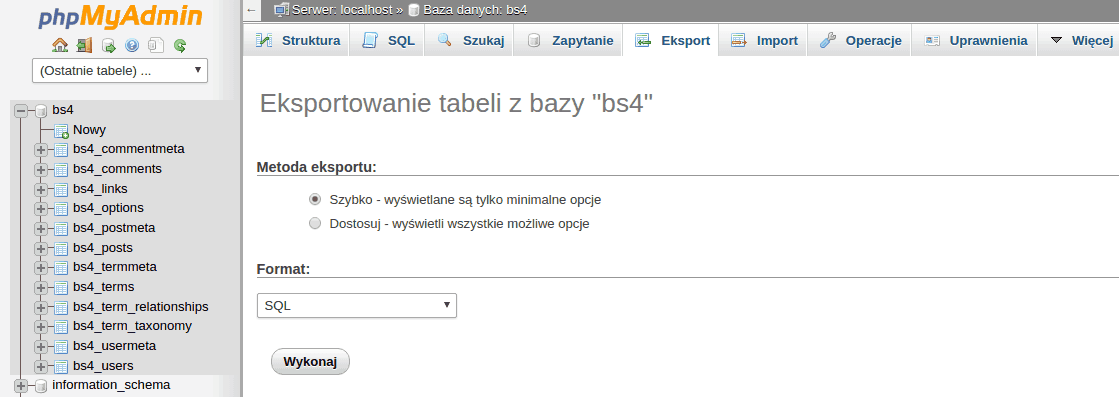
Task: Open the phpMyAdmin documentation help icon
Action: tap(132, 46)
